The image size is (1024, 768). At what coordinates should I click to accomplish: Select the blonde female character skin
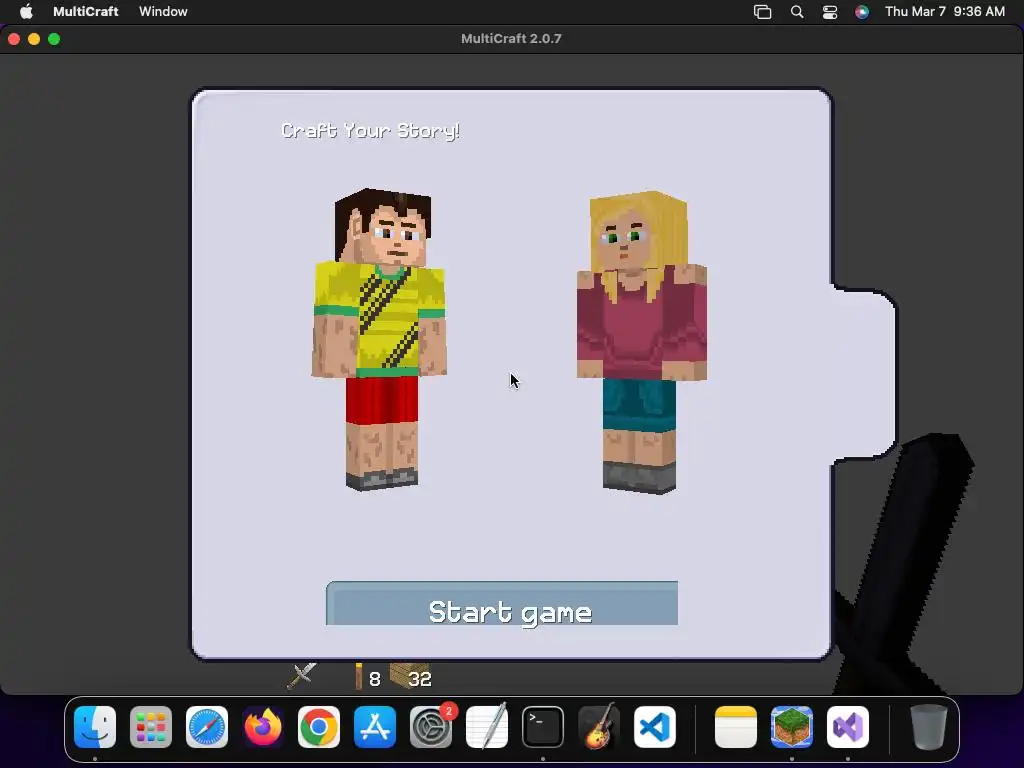tap(641, 342)
